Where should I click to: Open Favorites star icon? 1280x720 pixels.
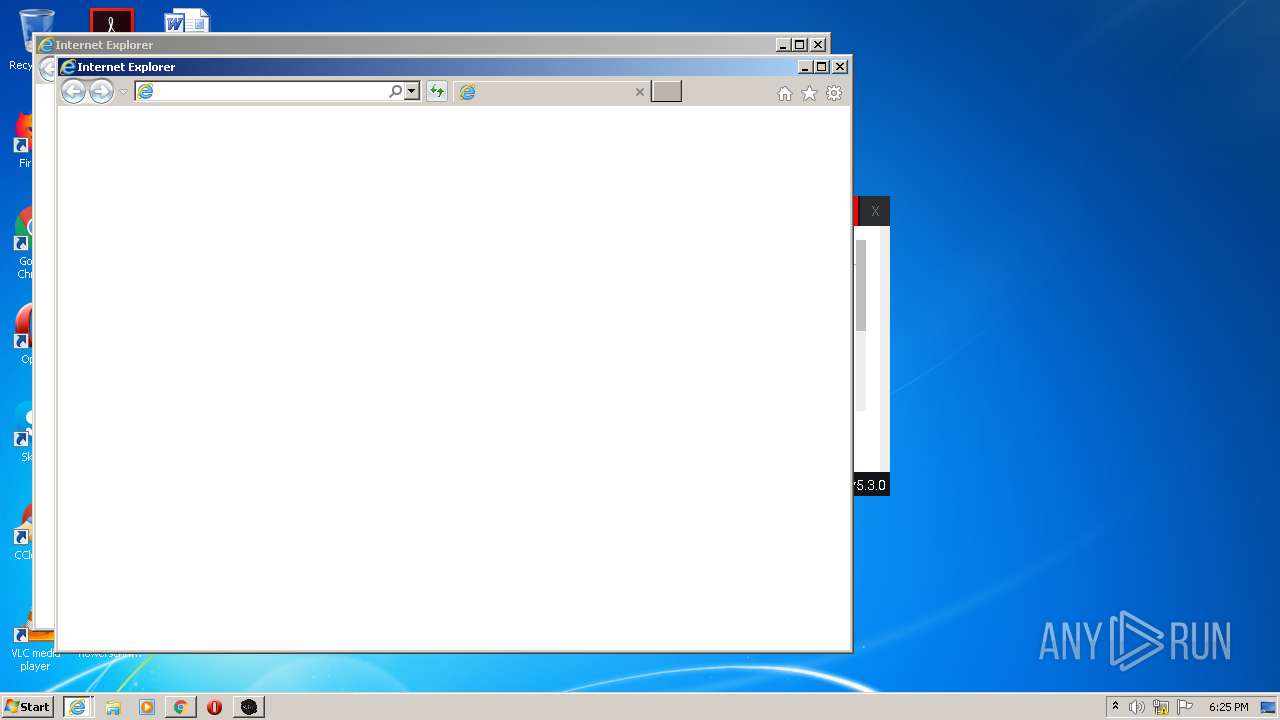809,93
